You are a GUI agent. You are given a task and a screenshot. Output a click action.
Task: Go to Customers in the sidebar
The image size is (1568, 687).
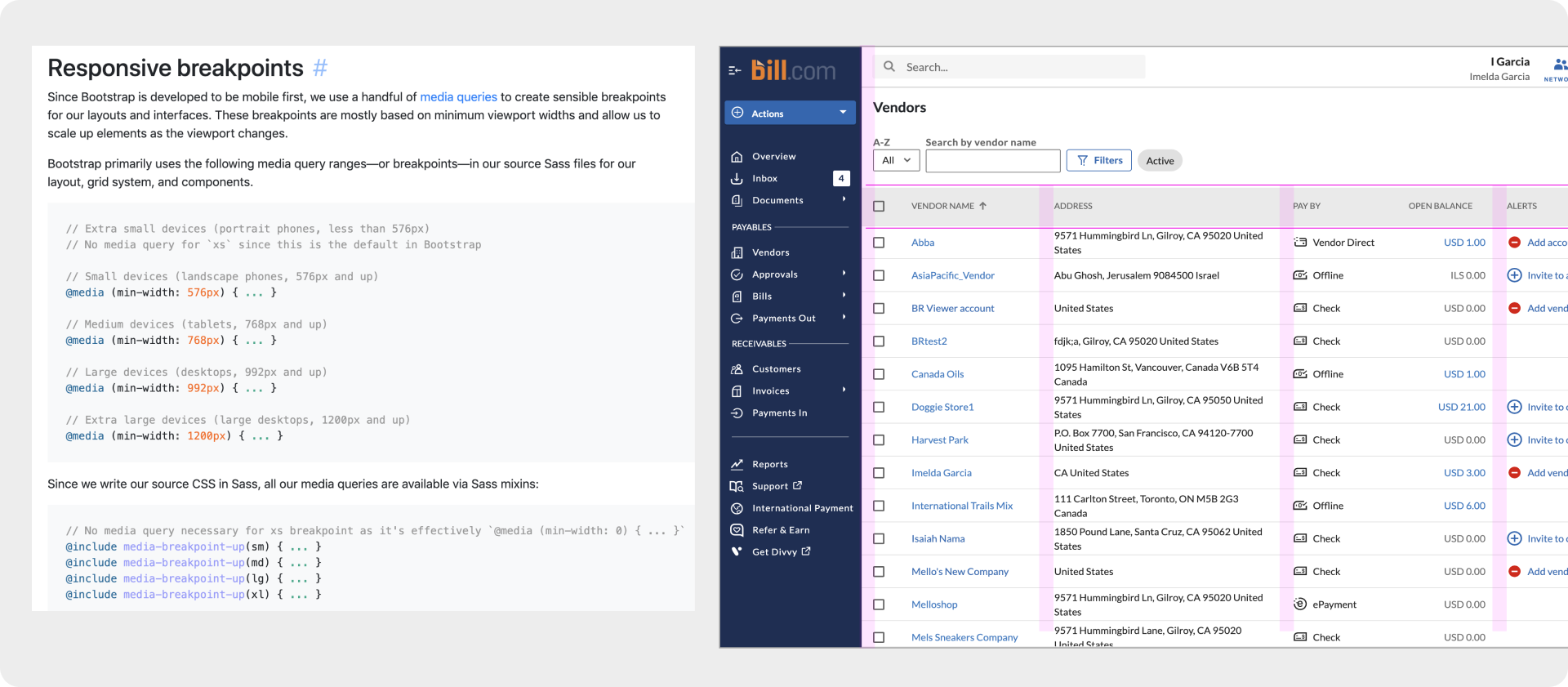tap(776, 369)
